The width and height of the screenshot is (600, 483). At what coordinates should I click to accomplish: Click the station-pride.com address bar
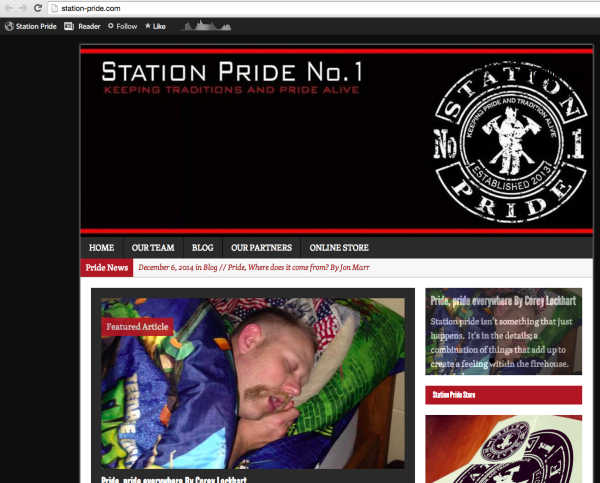pyautogui.click(x=325, y=8)
